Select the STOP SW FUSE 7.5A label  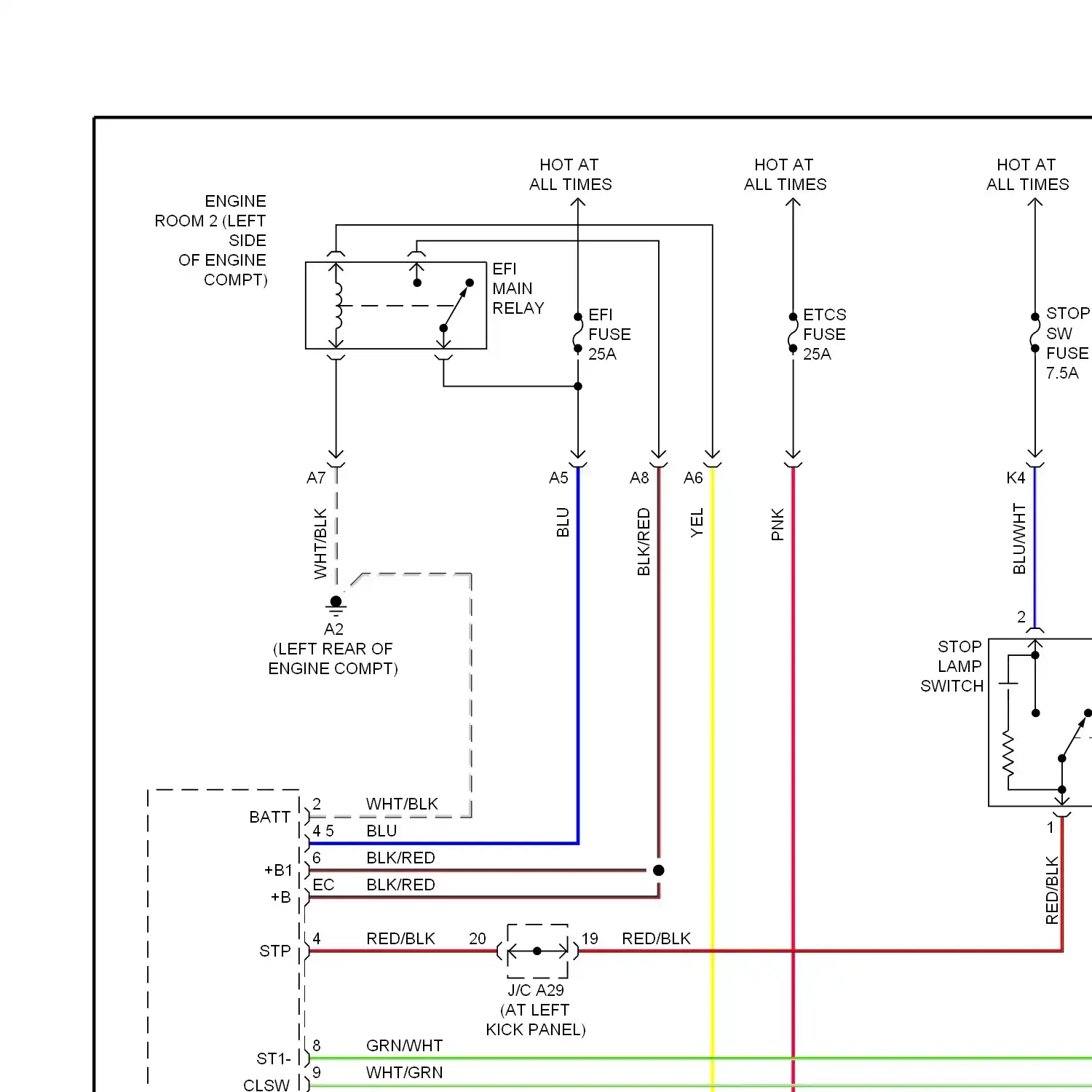point(1067,343)
